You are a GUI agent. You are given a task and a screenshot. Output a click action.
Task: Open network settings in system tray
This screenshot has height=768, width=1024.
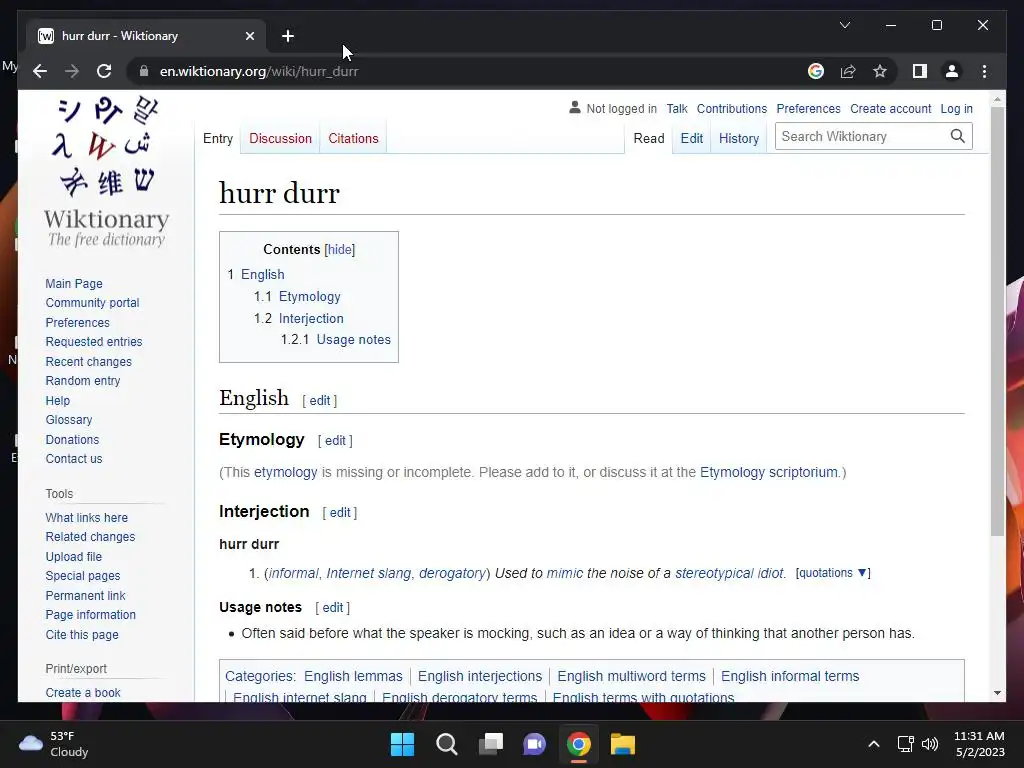click(x=906, y=744)
